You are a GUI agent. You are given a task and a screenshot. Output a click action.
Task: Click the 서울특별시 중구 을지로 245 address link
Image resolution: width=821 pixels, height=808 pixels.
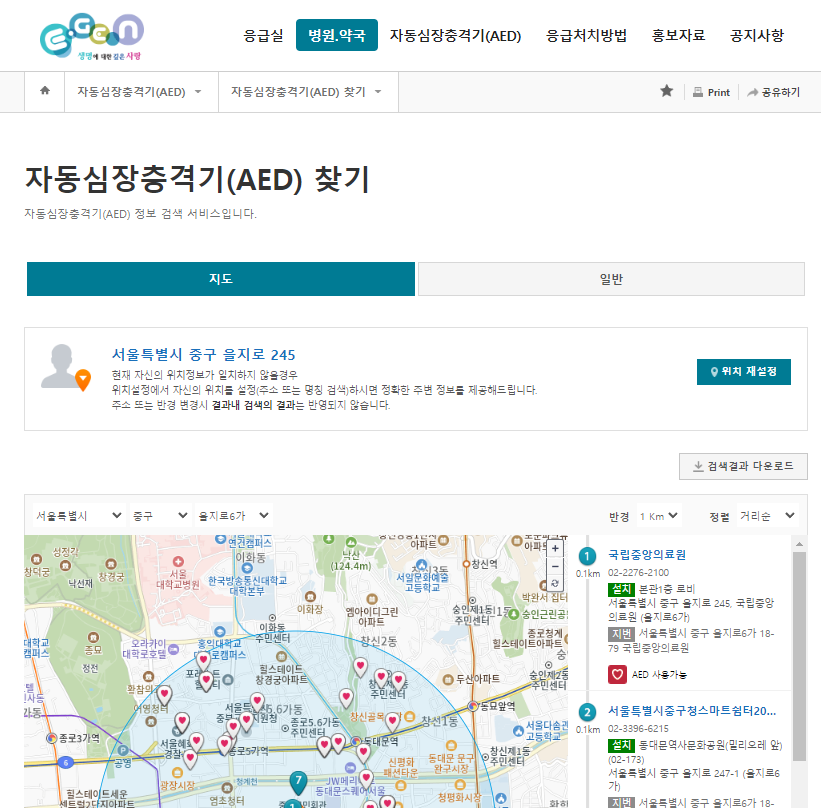coord(203,355)
